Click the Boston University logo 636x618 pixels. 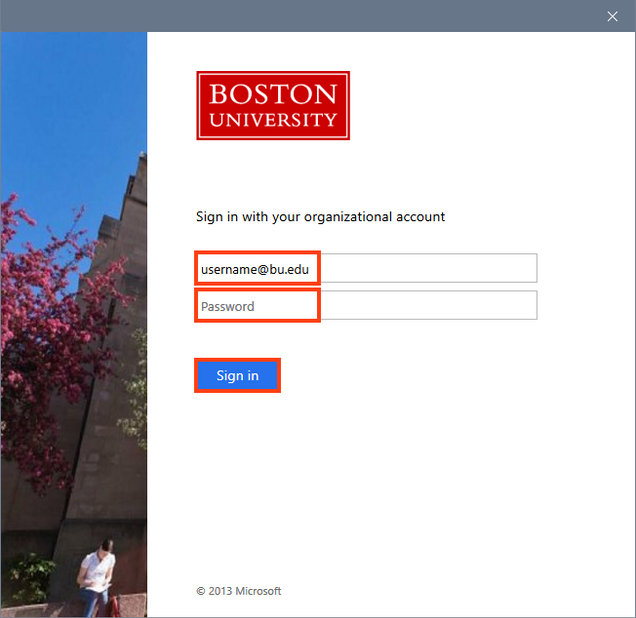(273, 105)
